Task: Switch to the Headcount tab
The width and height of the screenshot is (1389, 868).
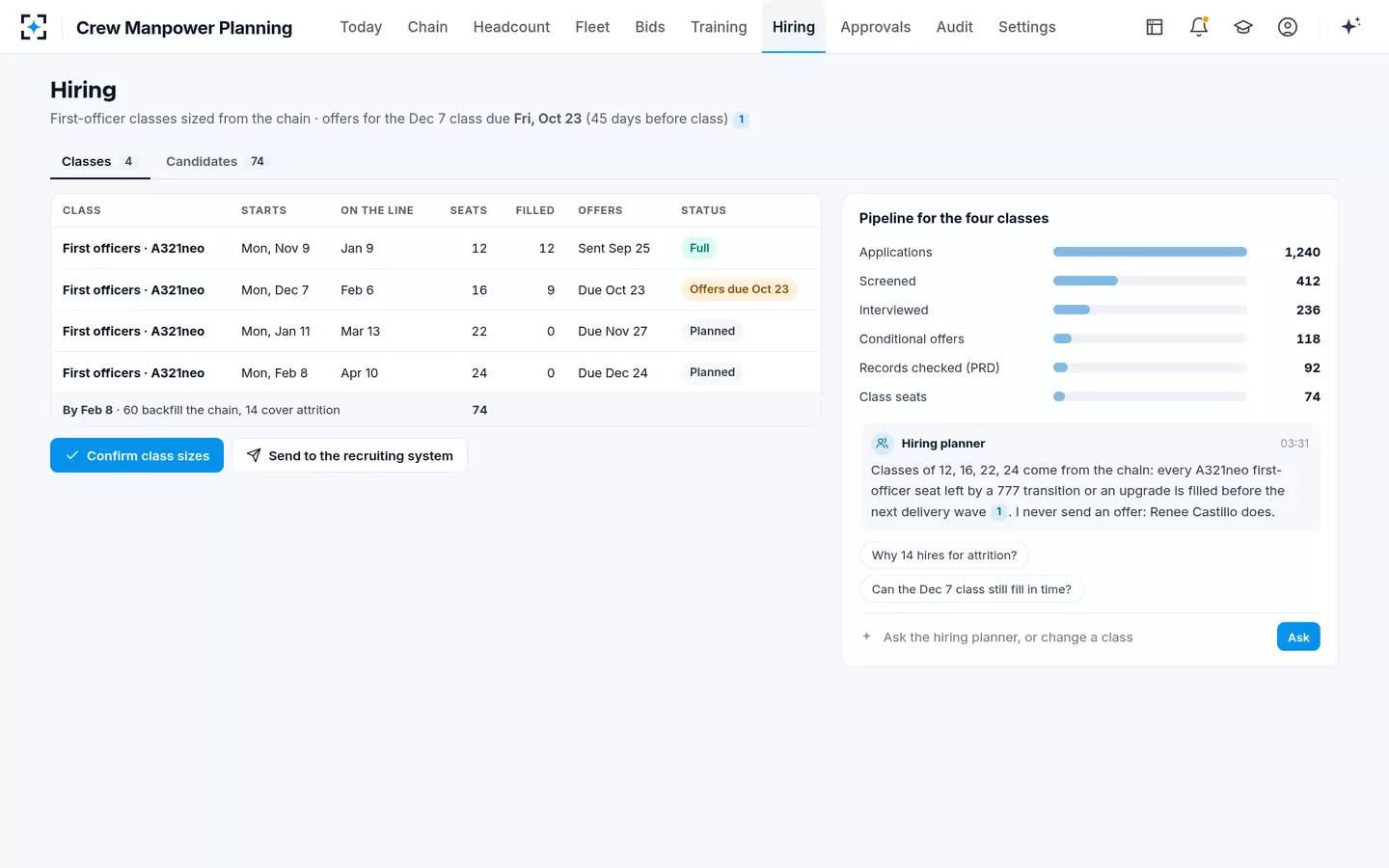Action: [511, 27]
